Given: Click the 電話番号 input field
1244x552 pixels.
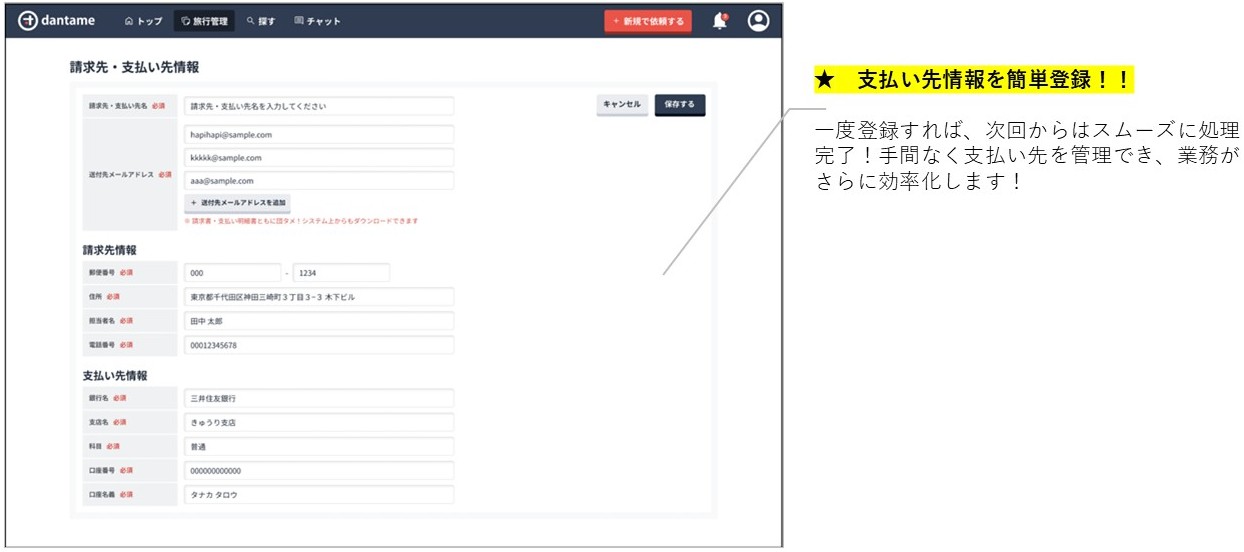Looking at the screenshot, I should pos(319,345).
